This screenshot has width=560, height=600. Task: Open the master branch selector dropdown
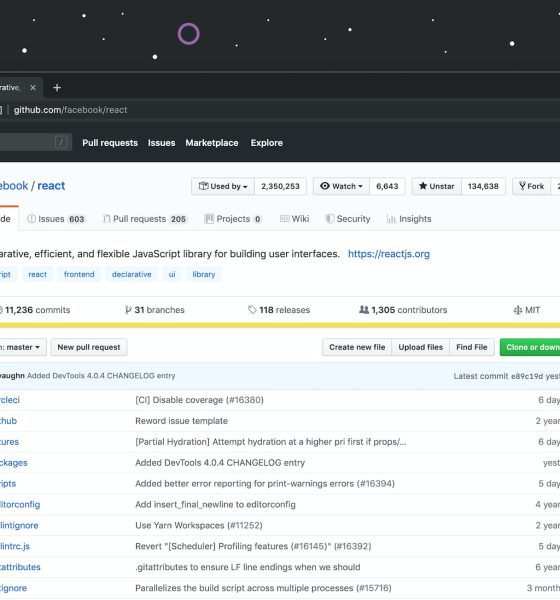coord(22,347)
